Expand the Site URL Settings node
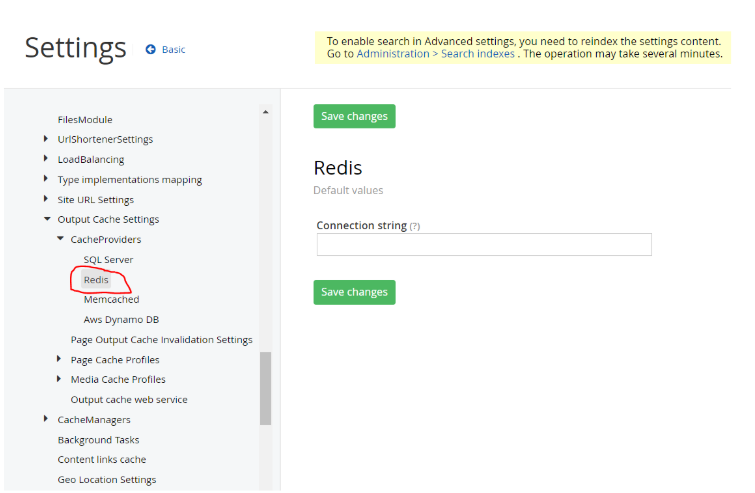The image size is (755, 493). (x=46, y=198)
